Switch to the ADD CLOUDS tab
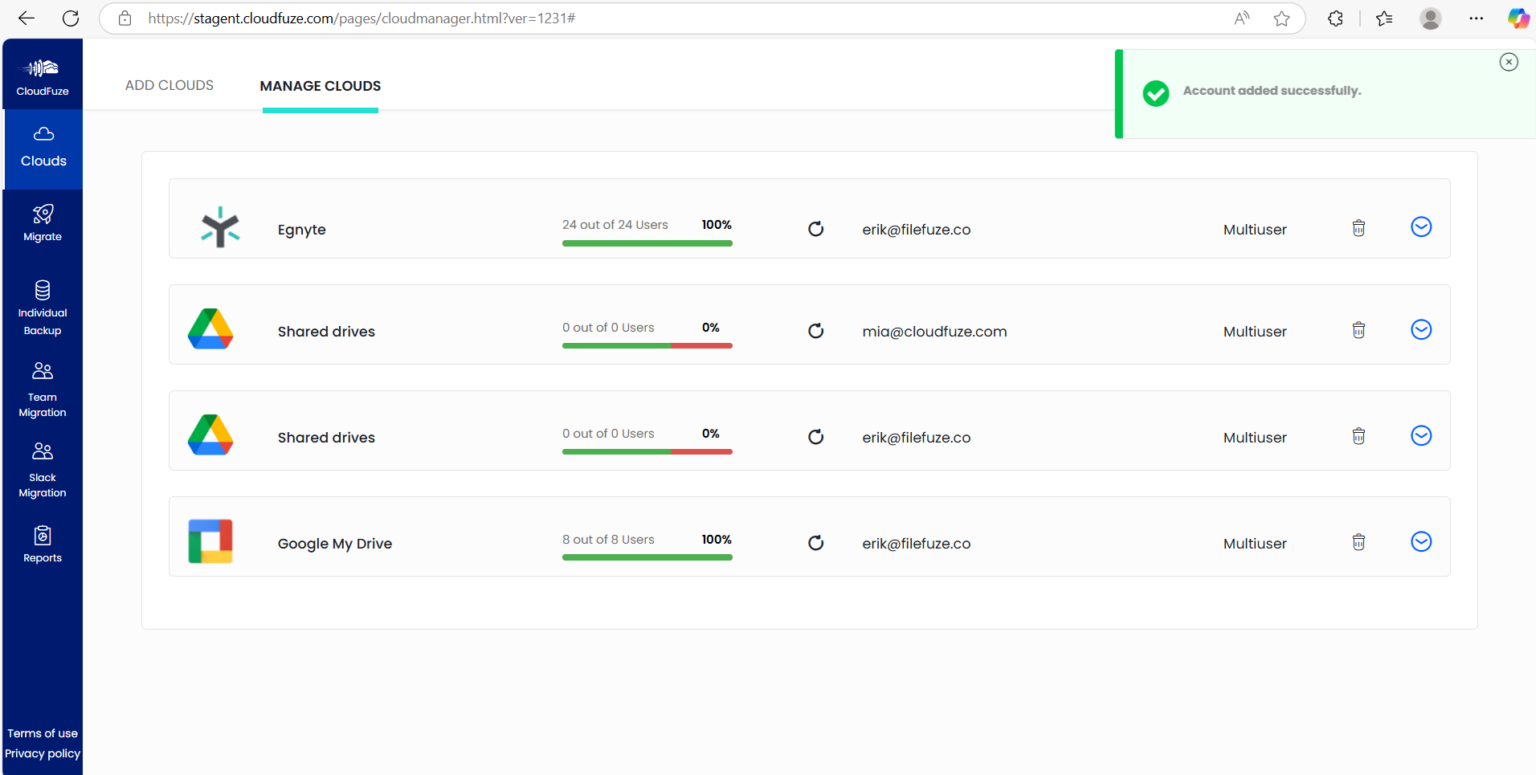Screen dimensions: 1536x775 (169, 85)
